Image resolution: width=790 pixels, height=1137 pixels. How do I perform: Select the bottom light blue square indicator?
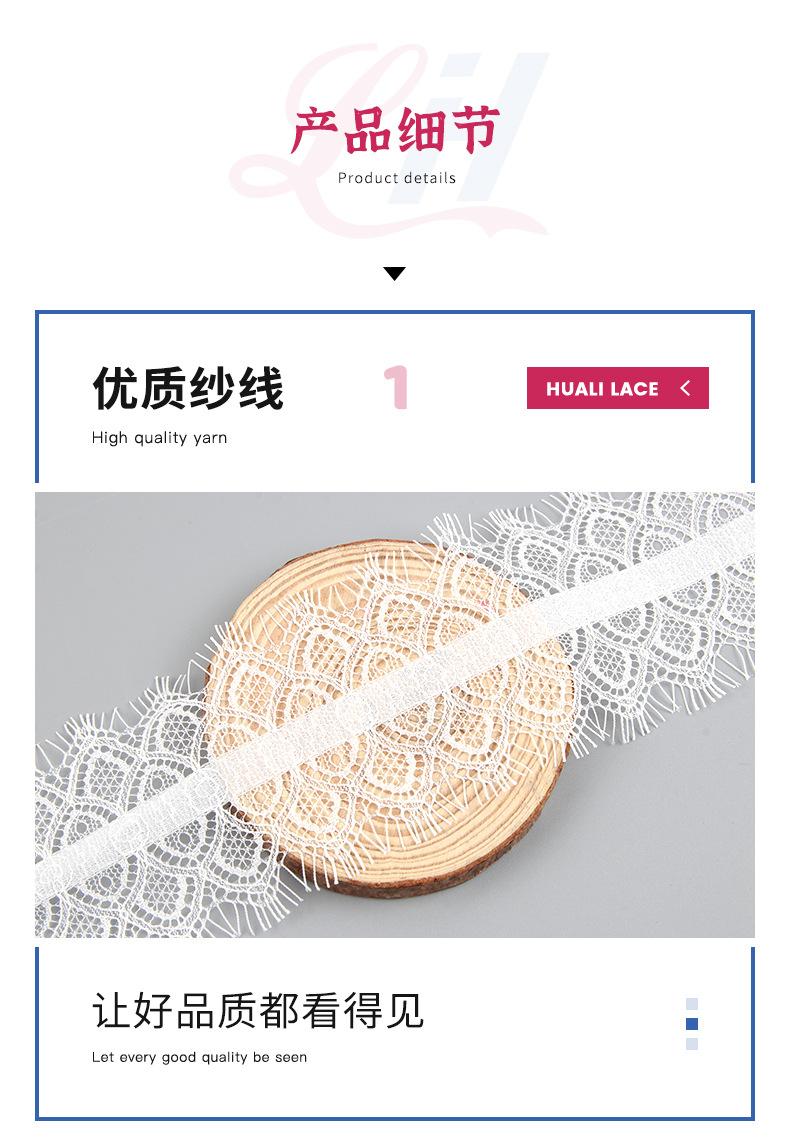click(692, 1044)
